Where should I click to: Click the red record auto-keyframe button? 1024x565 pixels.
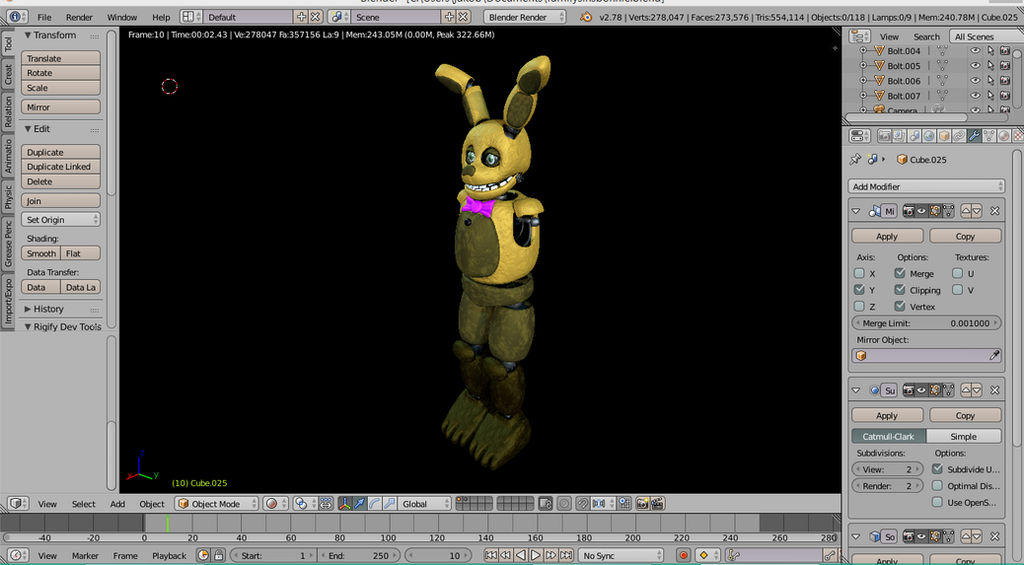coord(684,555)
